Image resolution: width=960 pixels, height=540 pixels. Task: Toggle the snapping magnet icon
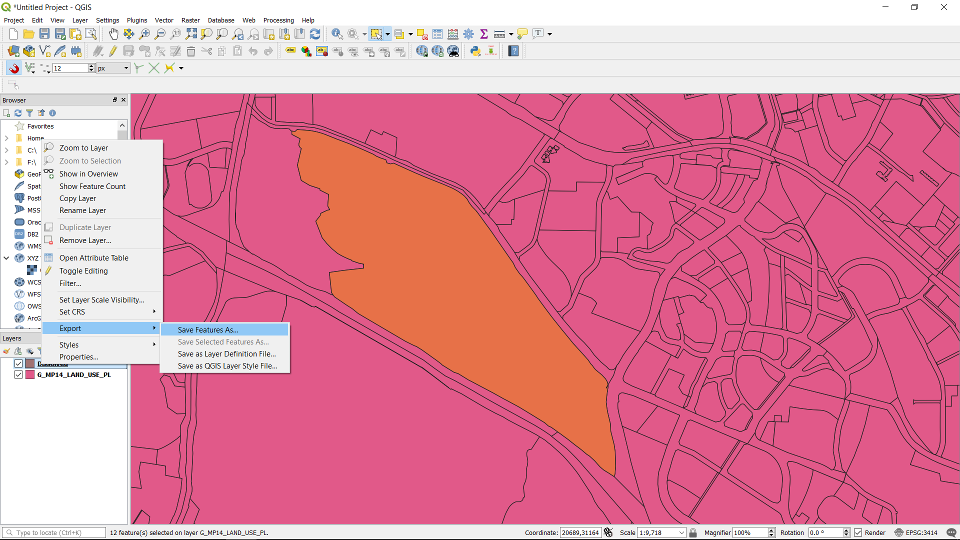coord(14,68)
